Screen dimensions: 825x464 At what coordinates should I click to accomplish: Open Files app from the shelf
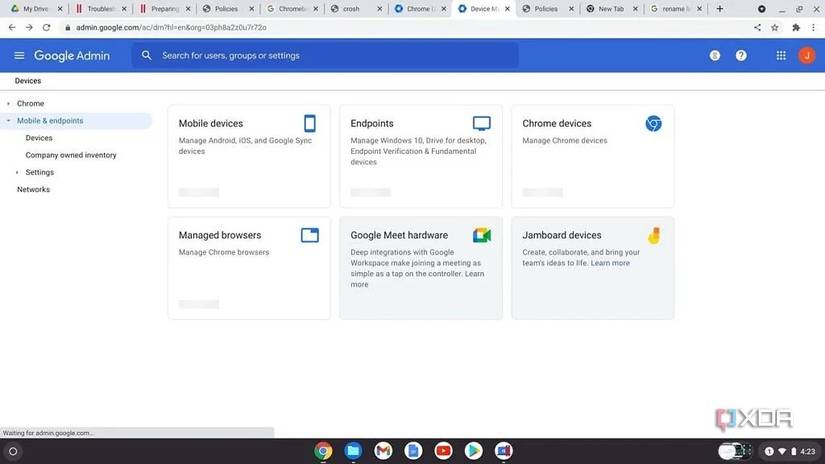[x=353, y=451]
